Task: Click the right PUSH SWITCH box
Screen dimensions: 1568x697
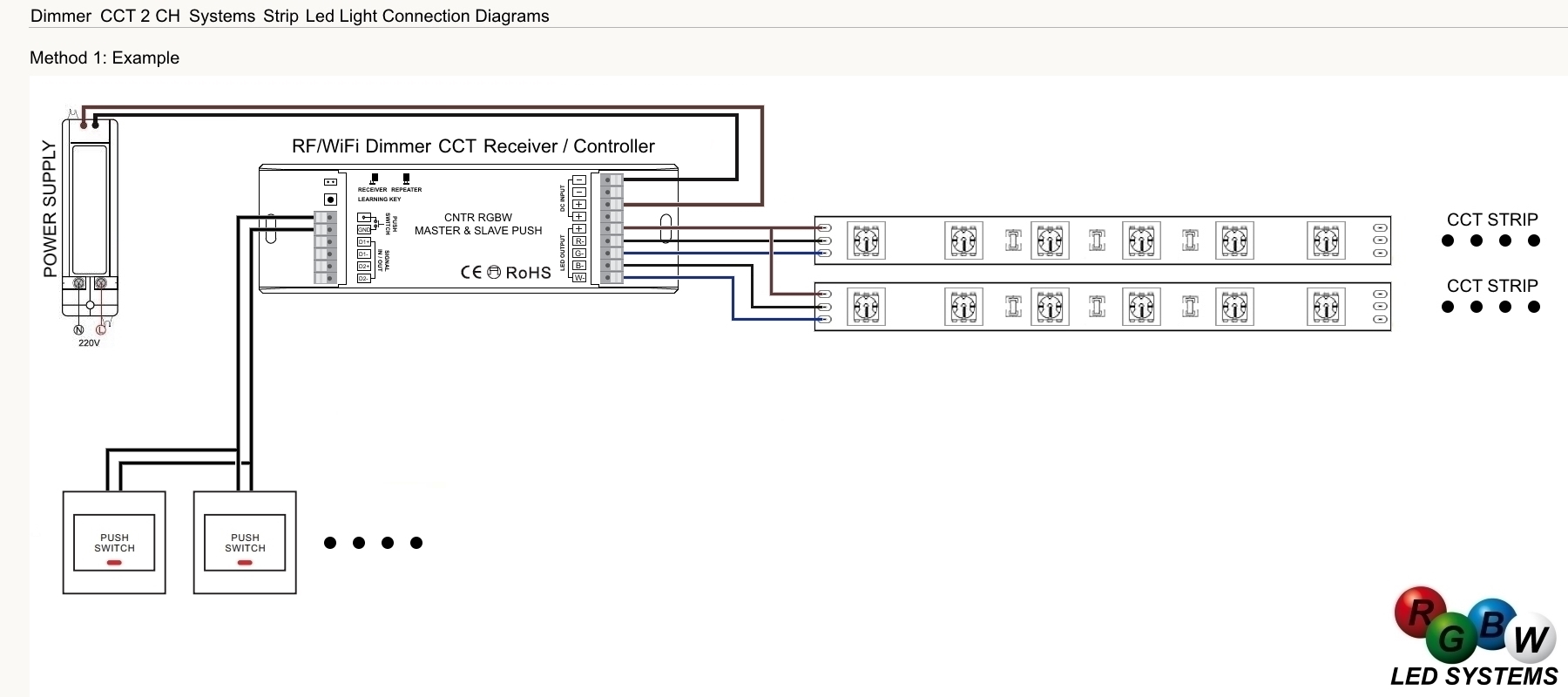Action: (245, 543)
